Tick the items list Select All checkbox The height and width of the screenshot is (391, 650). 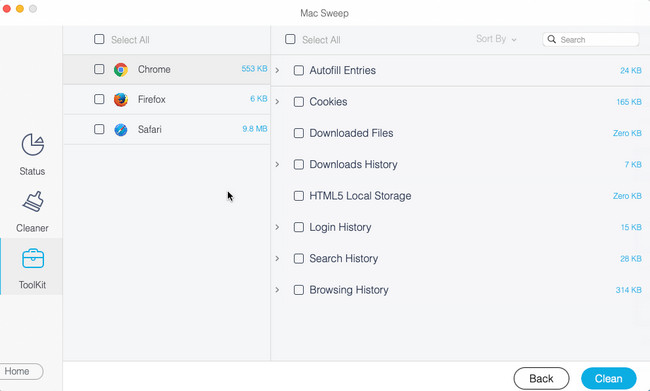(290, 39)
